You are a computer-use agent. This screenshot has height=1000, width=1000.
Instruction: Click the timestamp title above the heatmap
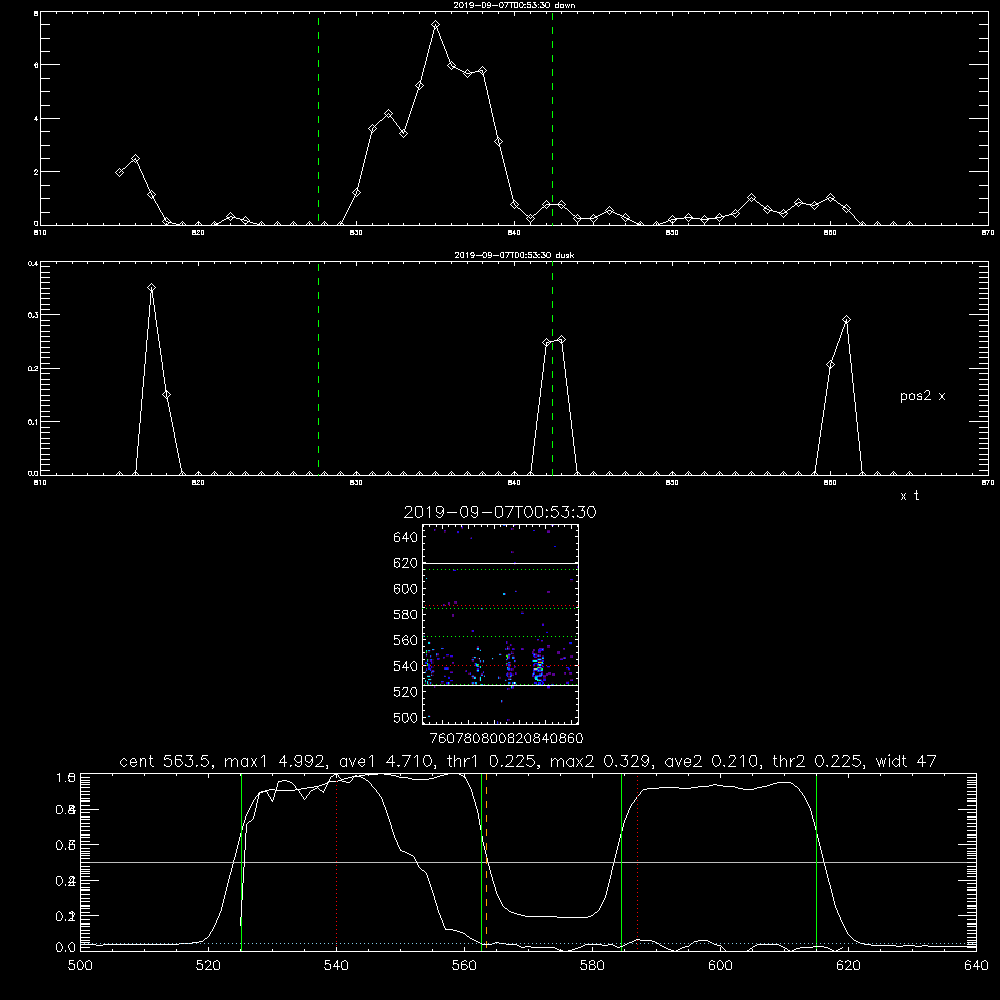click(500, 512)
